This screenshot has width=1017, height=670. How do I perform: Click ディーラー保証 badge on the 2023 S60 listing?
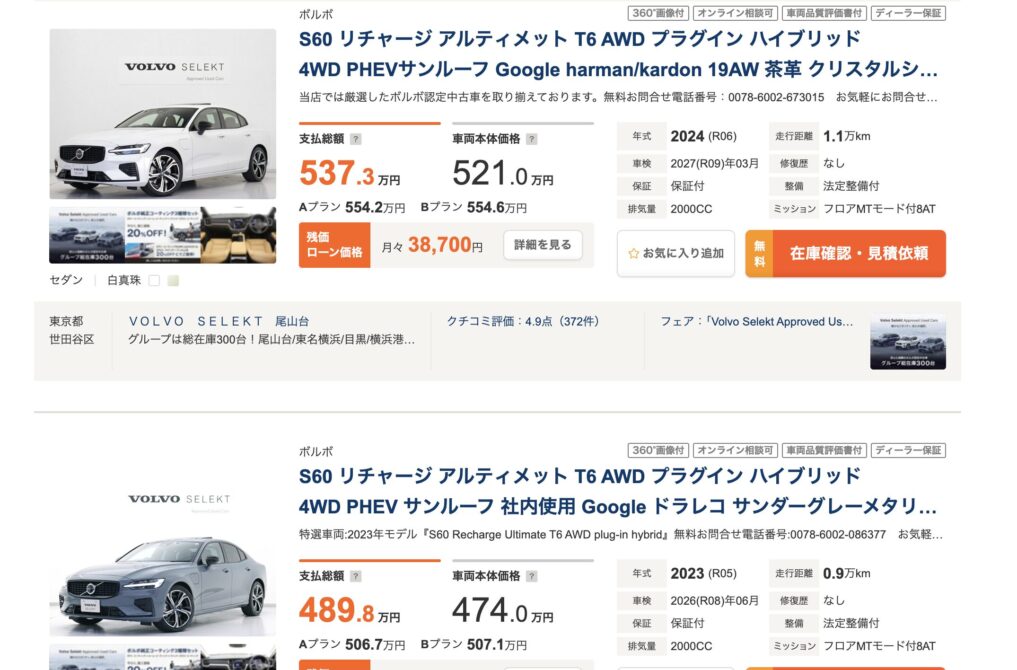[908, 451]
